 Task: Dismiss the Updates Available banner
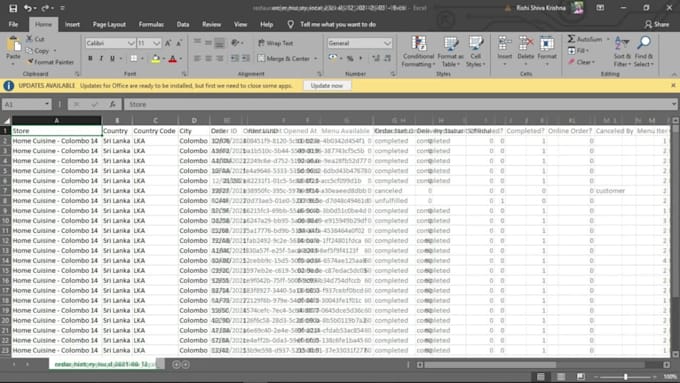[673, 85]
